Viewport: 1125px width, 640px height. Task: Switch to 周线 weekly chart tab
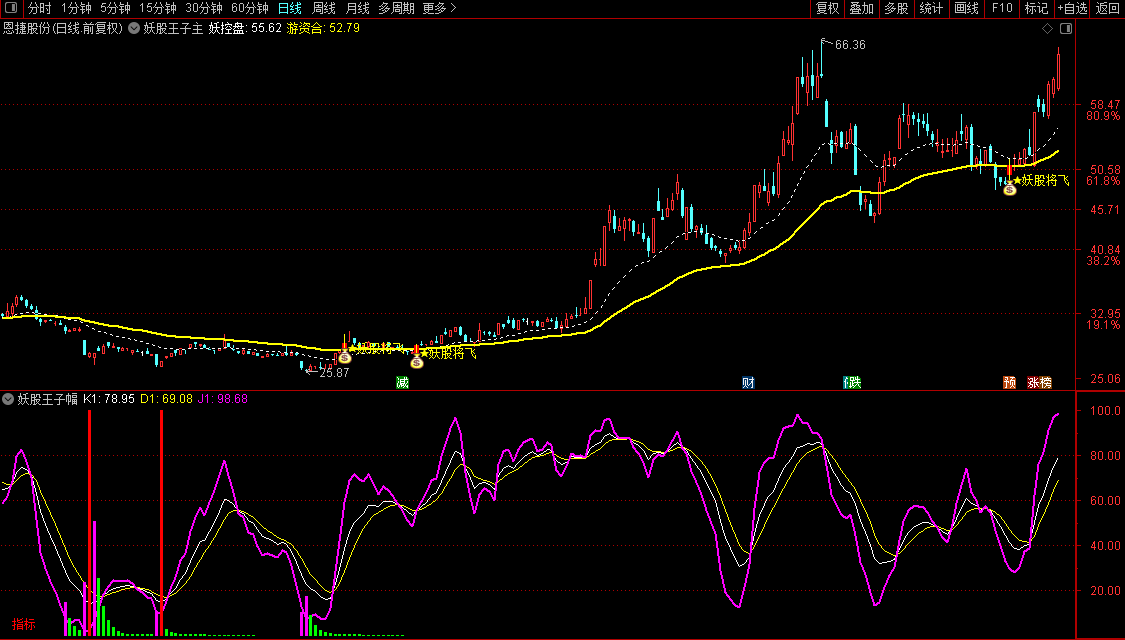coord(324,9)
